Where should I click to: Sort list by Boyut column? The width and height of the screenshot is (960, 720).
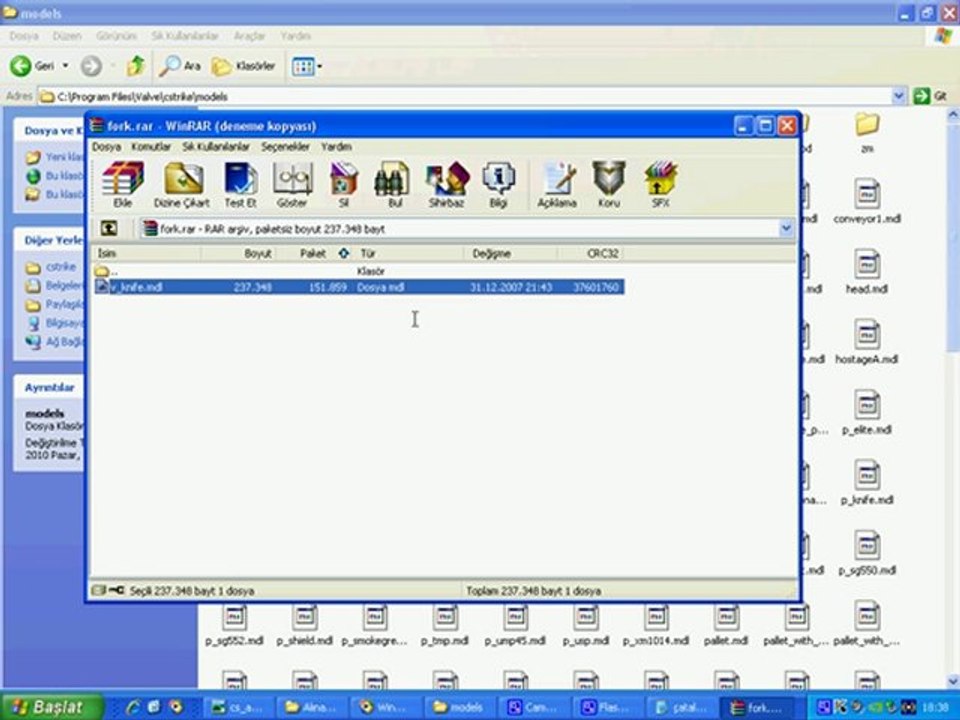click(239, 253)
